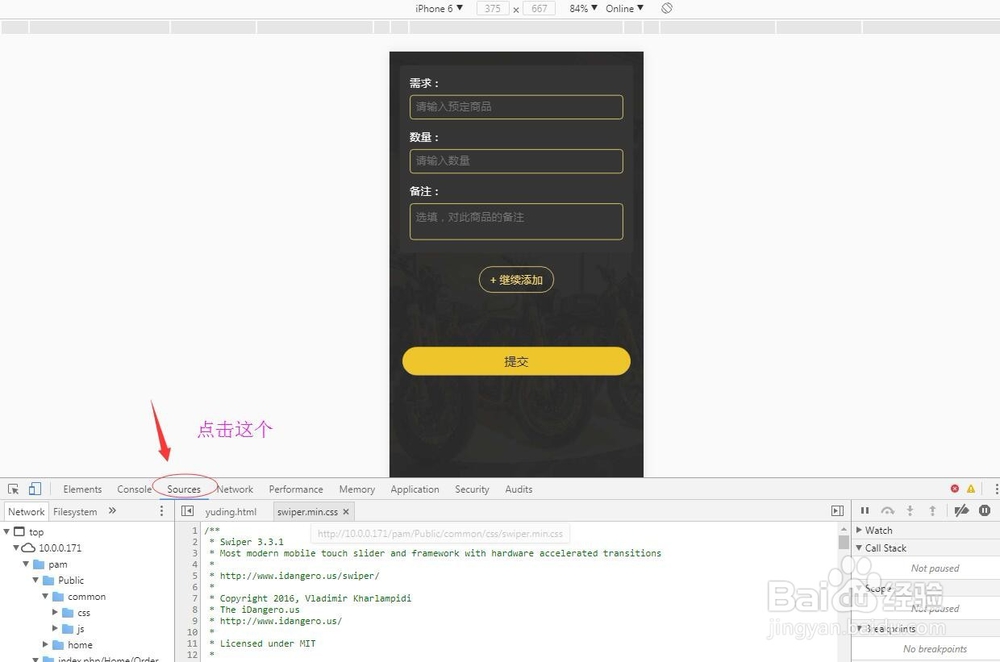Click the device height 667 field

click(539, 8)
